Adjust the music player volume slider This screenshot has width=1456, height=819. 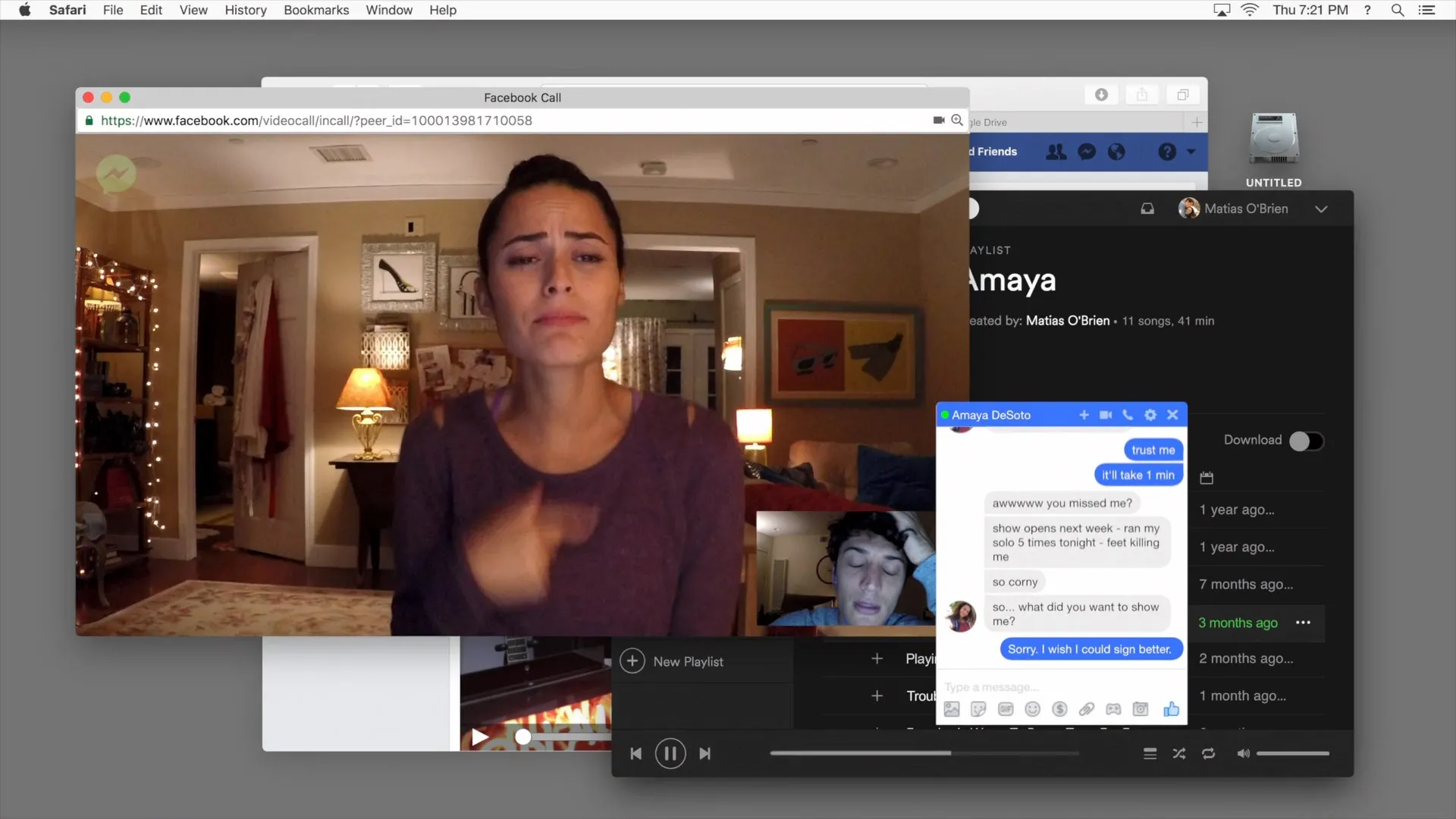tap(1292, 753)
